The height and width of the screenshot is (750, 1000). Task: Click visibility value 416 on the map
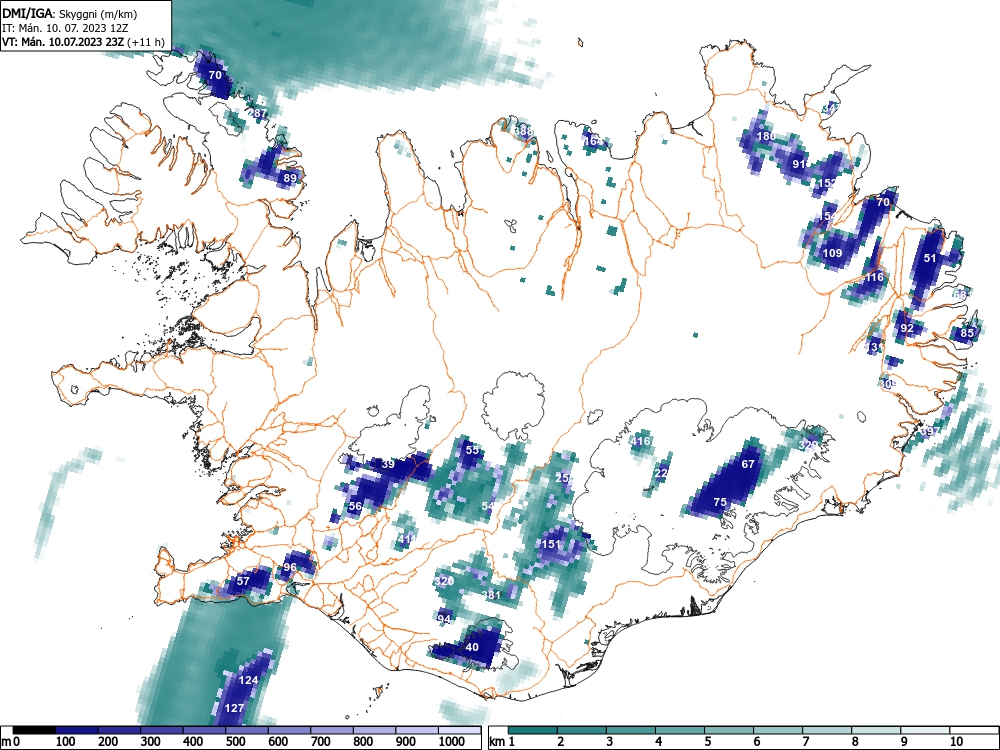(x=640, y=441)
